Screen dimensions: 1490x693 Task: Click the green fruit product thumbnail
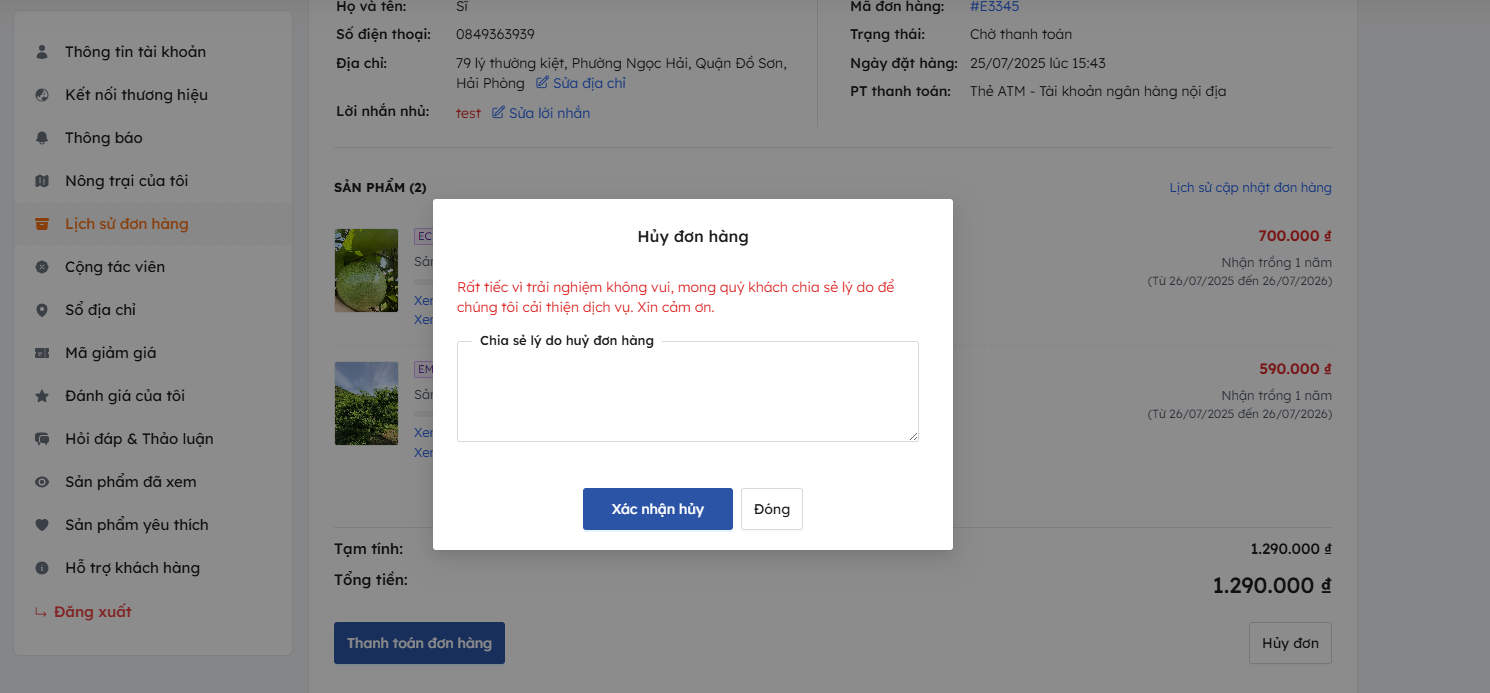pyautogui.click(x=366, y=270)
